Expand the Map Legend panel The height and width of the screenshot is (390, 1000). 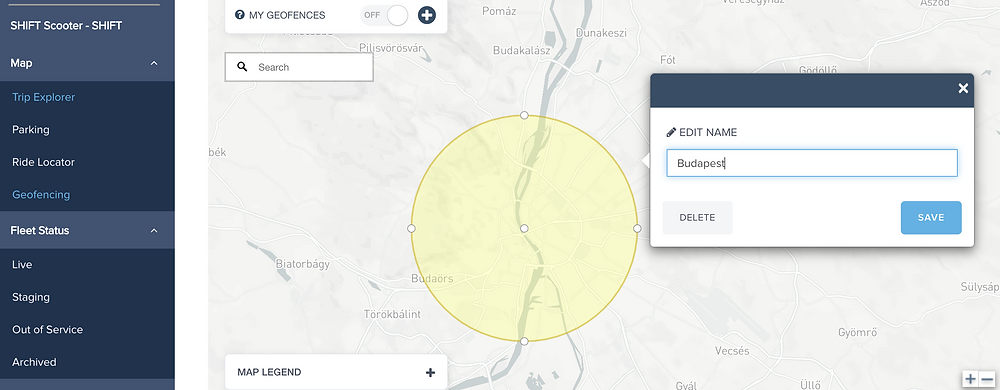pyautogui.click(x=430, y=372)
